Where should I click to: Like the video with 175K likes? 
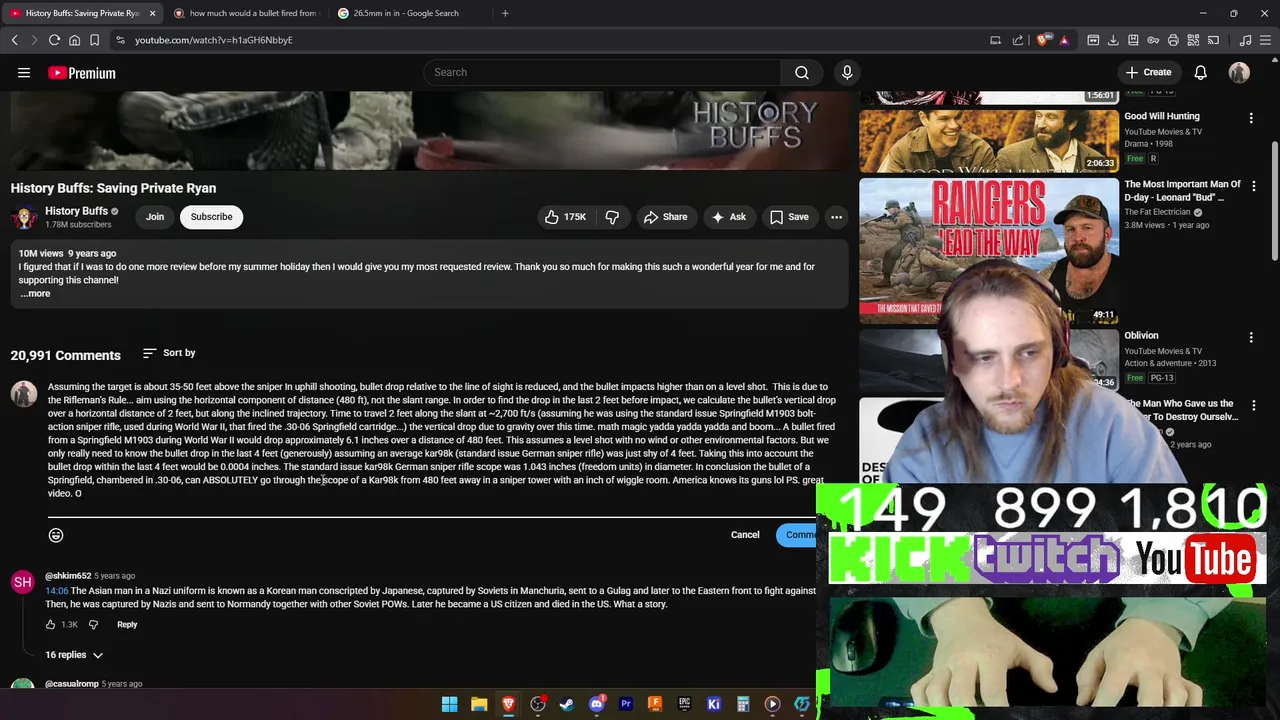pos(566,217)
